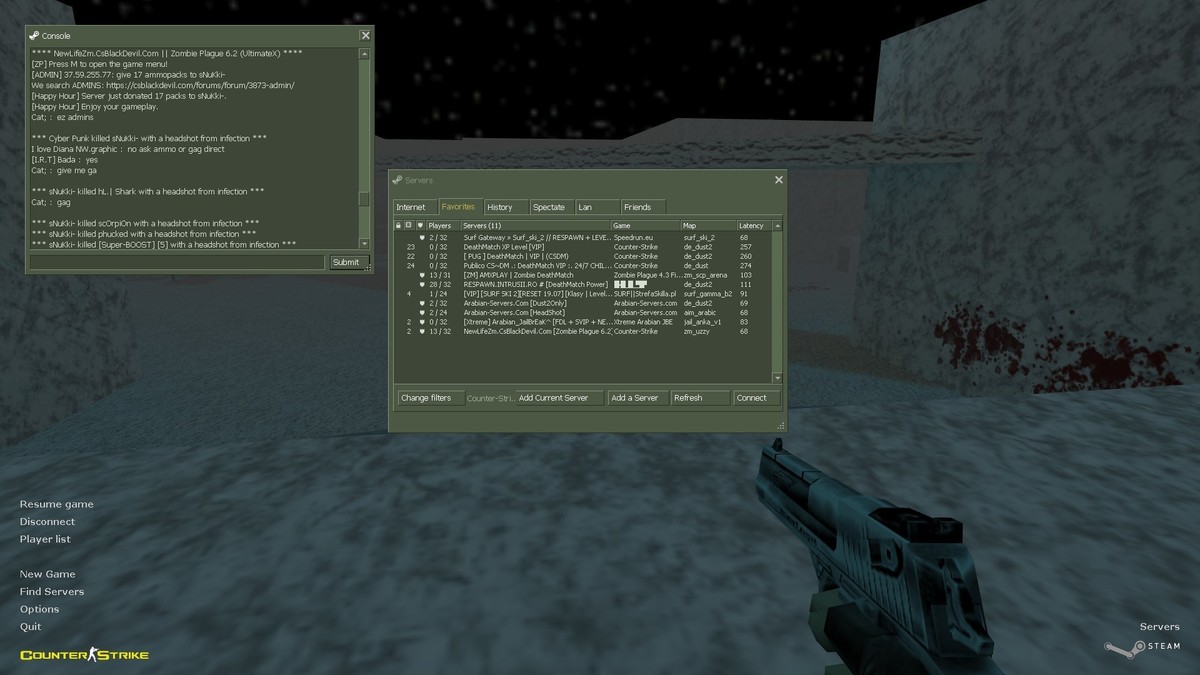Click the bot column header icon
This screenshot has height=675, width=1200.
pyautogui.click(x=409, y=226)
